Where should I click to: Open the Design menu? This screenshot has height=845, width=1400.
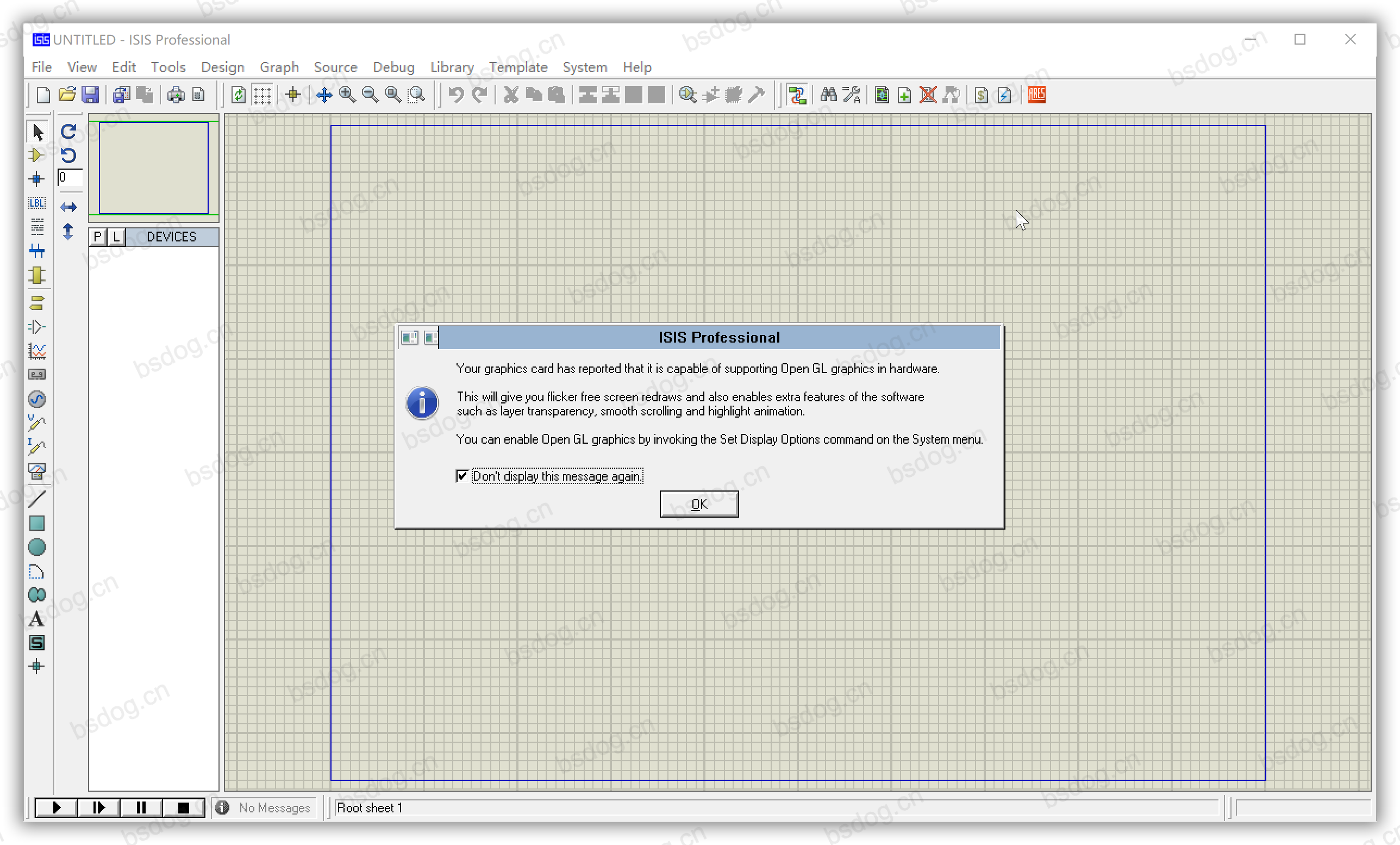point(223,67)
